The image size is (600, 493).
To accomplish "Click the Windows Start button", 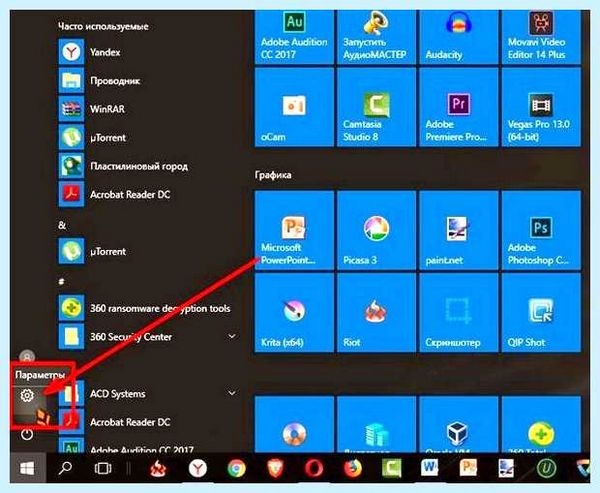I will (27, 468).
